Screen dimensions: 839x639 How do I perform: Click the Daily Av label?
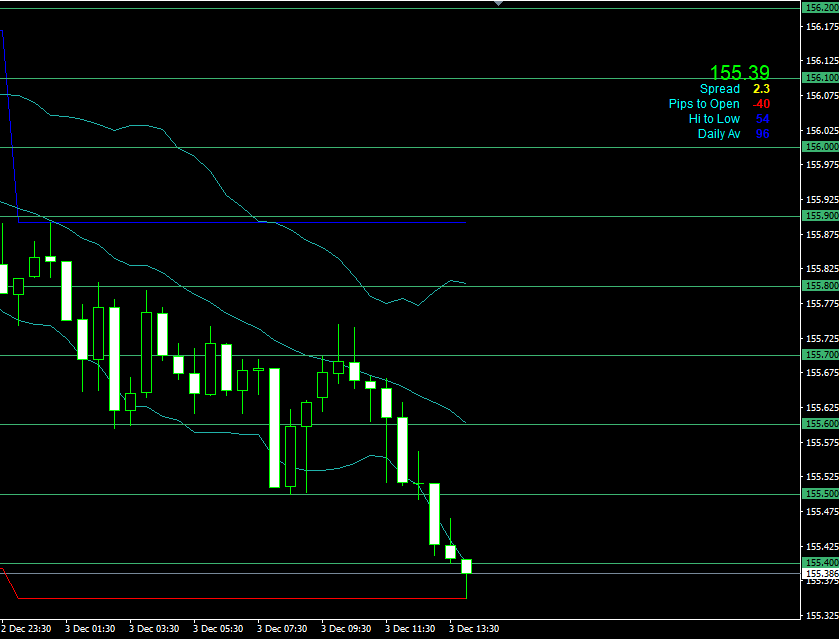coord(718,134)
